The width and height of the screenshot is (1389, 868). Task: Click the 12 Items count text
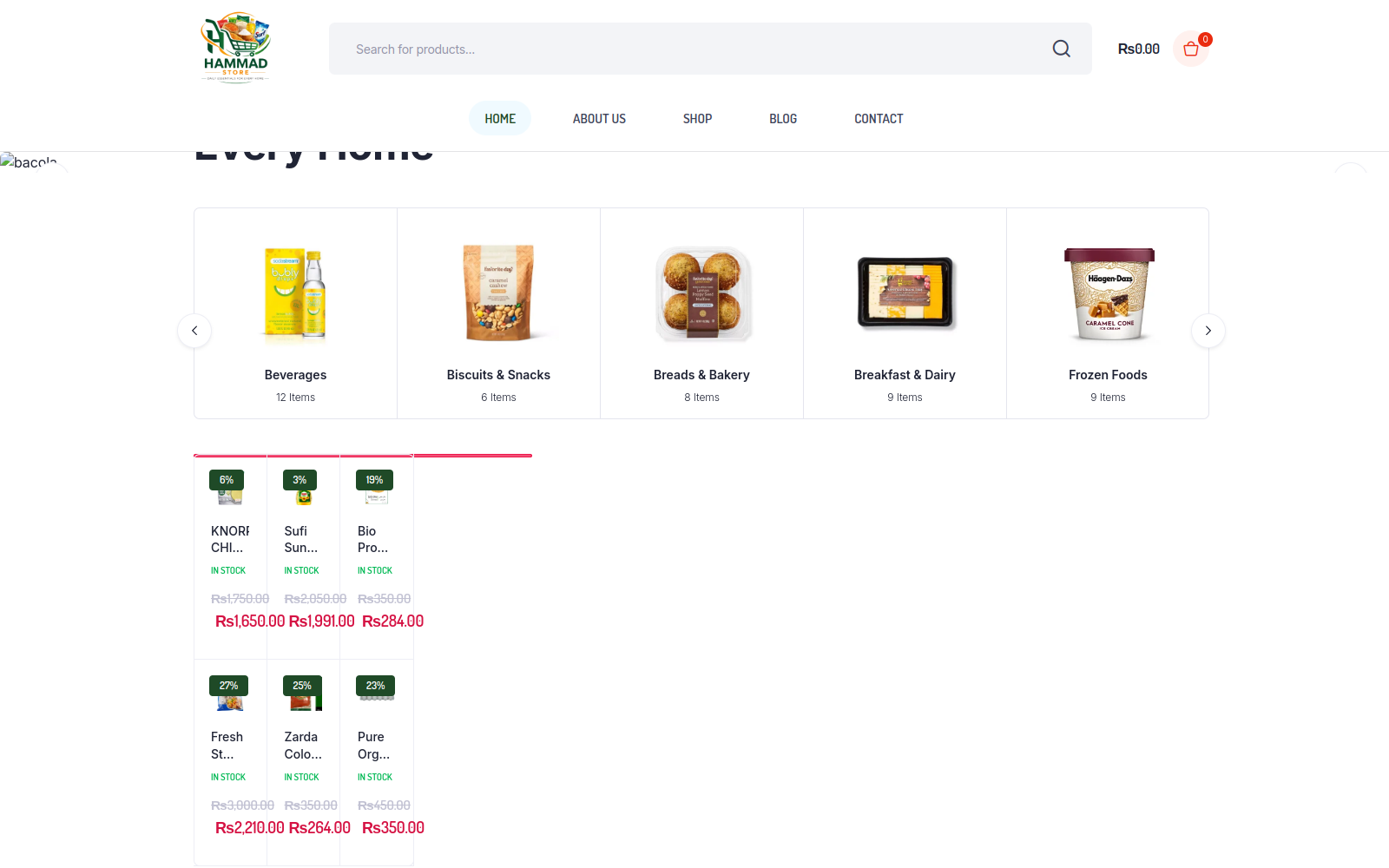click(295, 398)
